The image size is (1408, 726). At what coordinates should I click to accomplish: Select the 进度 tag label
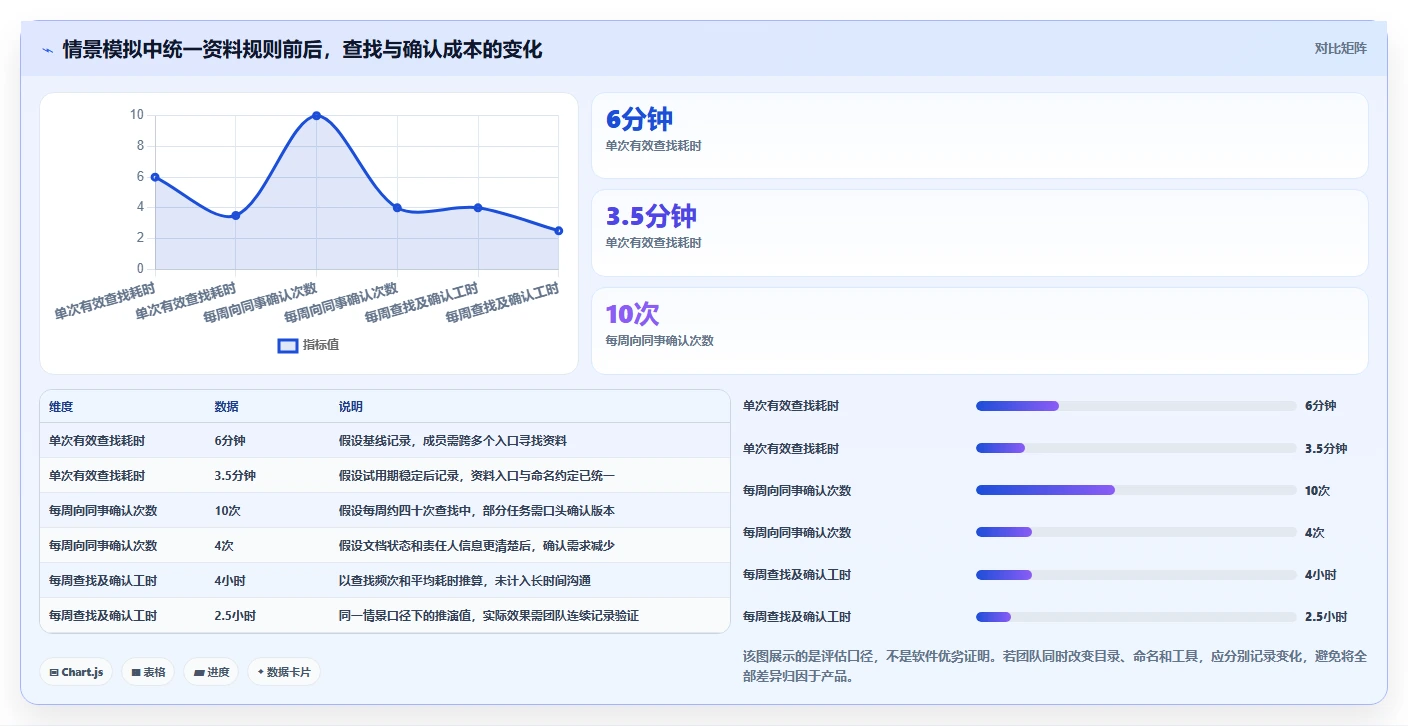(x=217, y=673)
